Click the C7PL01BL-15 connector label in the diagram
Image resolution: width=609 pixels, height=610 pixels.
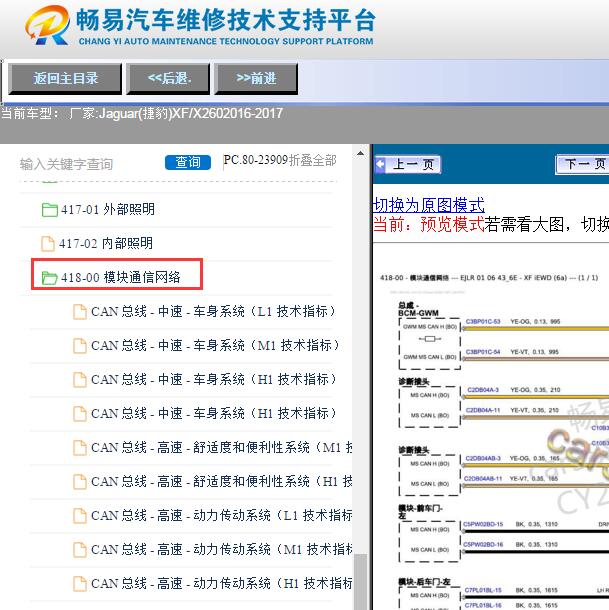tap(483, 590)
